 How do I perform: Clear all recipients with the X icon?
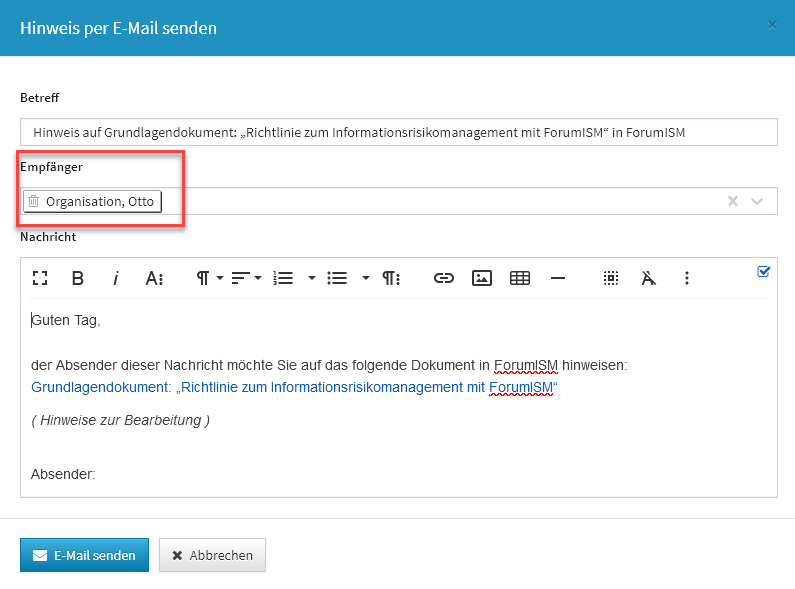(x=733, y=201)
